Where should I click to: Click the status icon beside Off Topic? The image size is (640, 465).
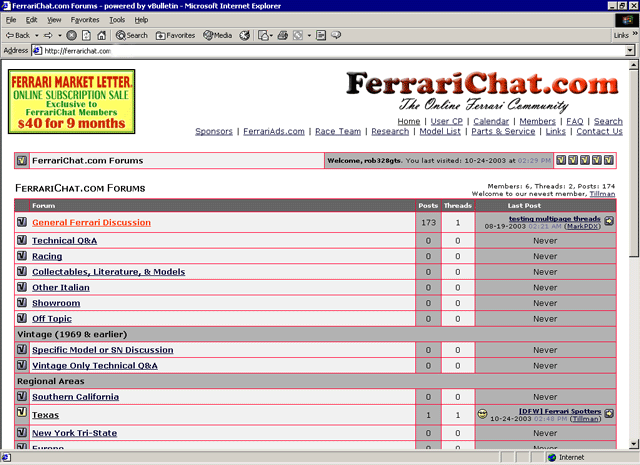click(22, 318)
